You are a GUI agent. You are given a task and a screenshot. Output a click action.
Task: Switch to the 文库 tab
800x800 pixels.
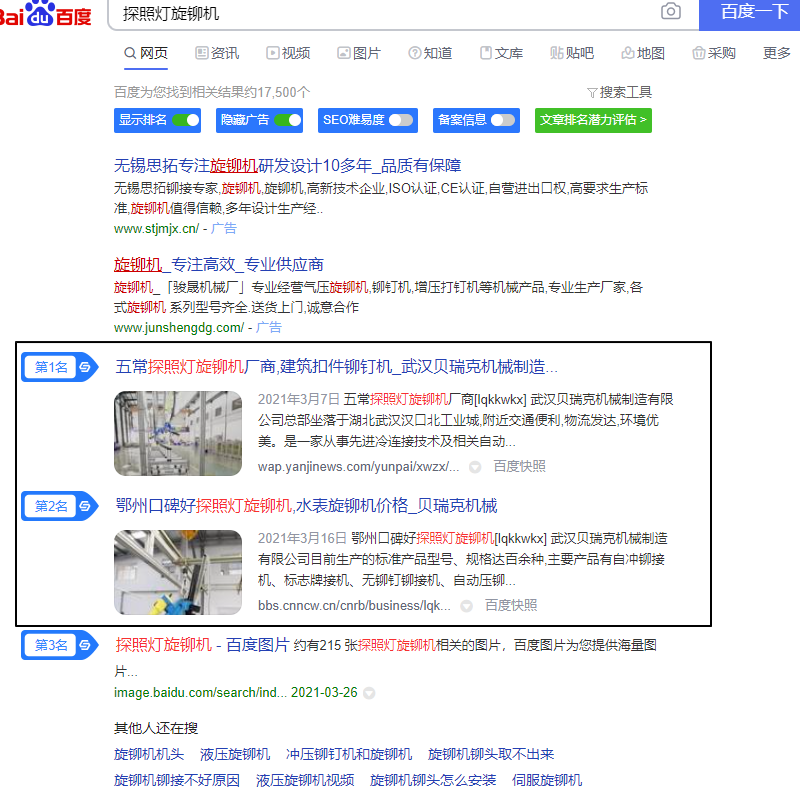point(501,53)
